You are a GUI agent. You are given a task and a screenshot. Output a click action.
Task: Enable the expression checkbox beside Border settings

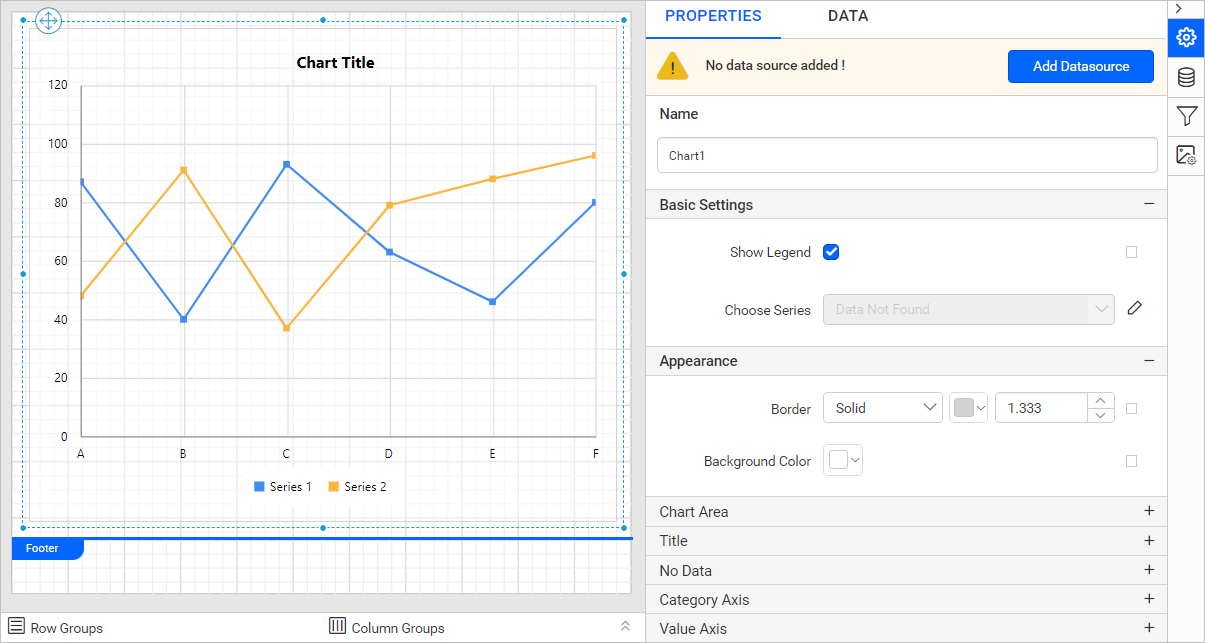1131,407
